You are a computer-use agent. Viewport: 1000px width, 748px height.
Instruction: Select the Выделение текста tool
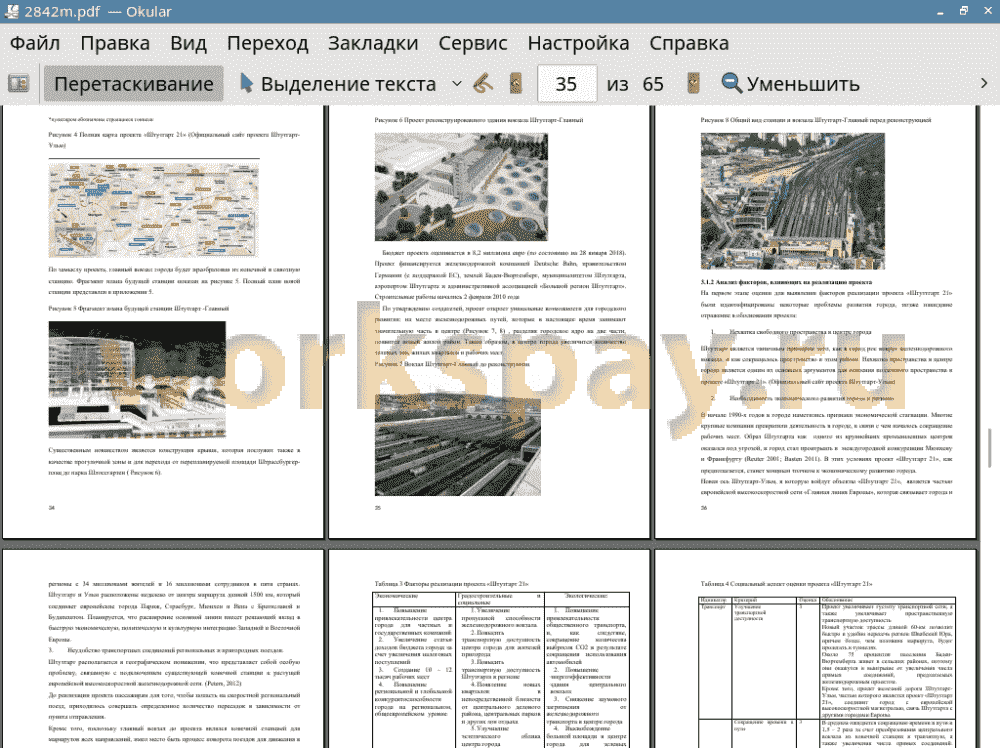pos(337,84)
